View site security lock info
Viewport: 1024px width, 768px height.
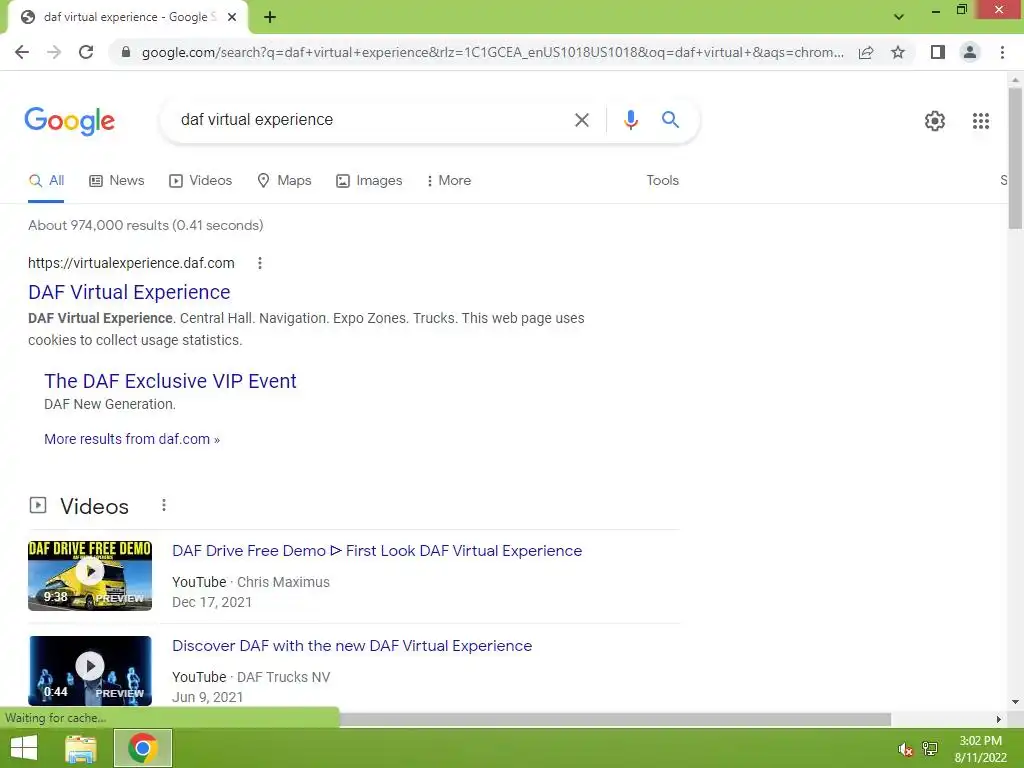tap(126, 52)
